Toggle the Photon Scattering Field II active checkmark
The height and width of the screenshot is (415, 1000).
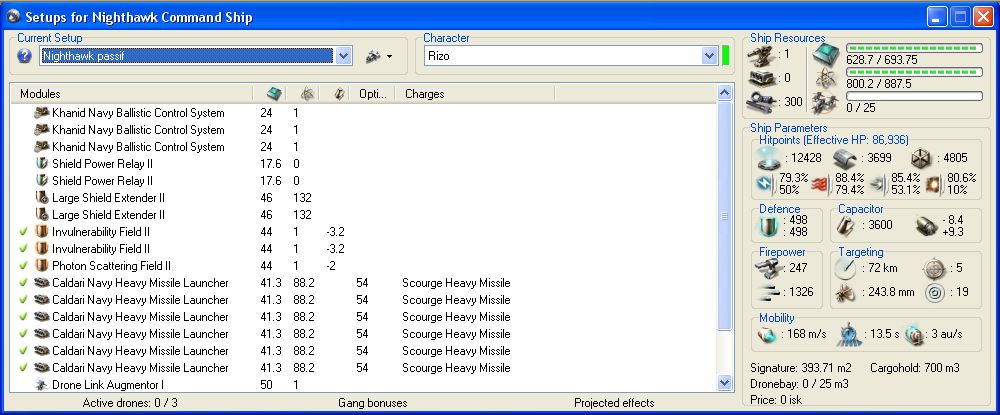pyautogui.click(x=24, y=266)
